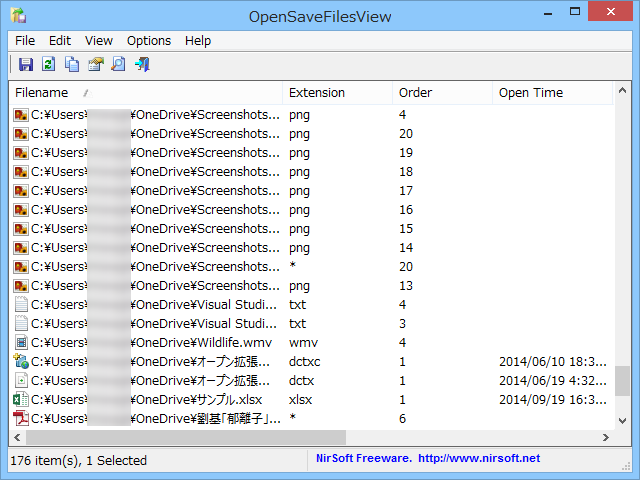Open the Properties toolbar icon

(96, 64)
